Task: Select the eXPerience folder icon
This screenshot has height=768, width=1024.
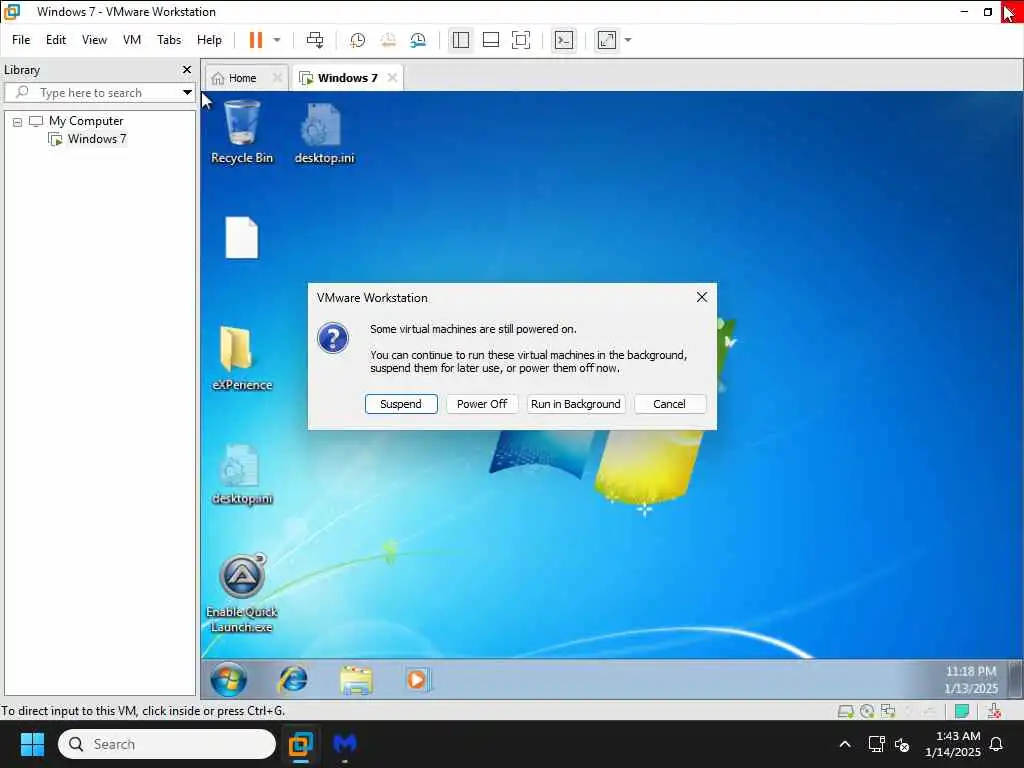Action: pyautogui.click(x=242, y=357)
